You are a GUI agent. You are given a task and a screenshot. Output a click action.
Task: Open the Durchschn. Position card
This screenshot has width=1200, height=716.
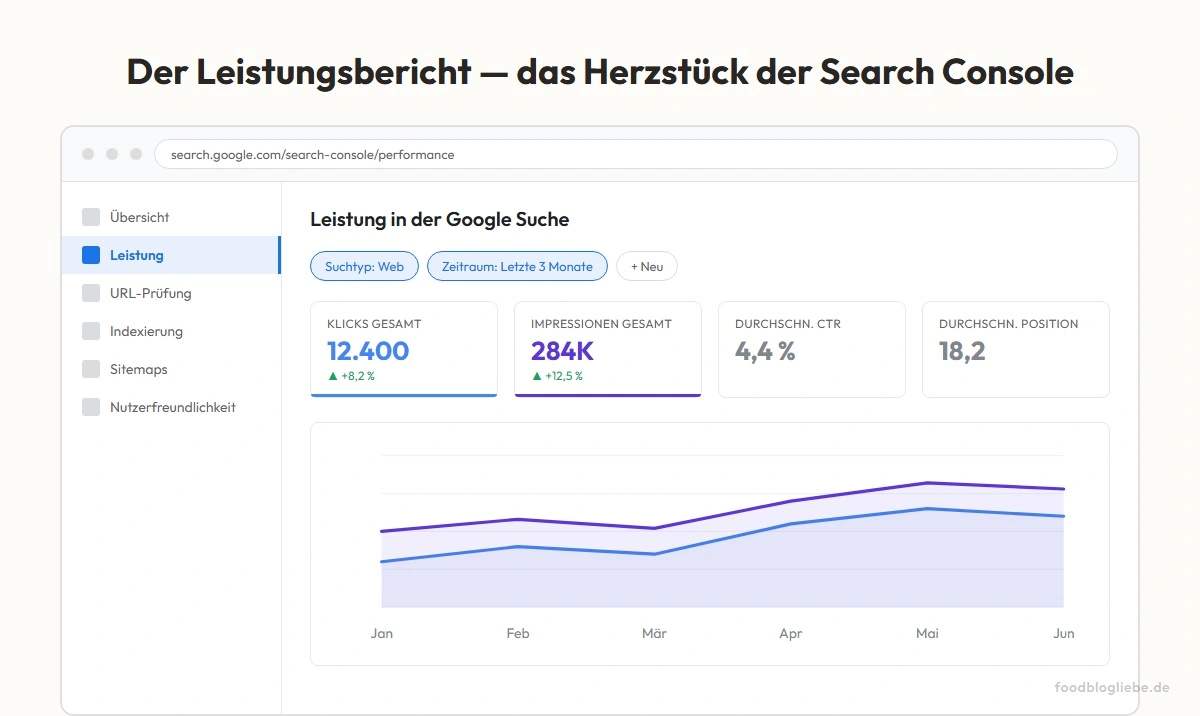click(x=1015, y=349)
